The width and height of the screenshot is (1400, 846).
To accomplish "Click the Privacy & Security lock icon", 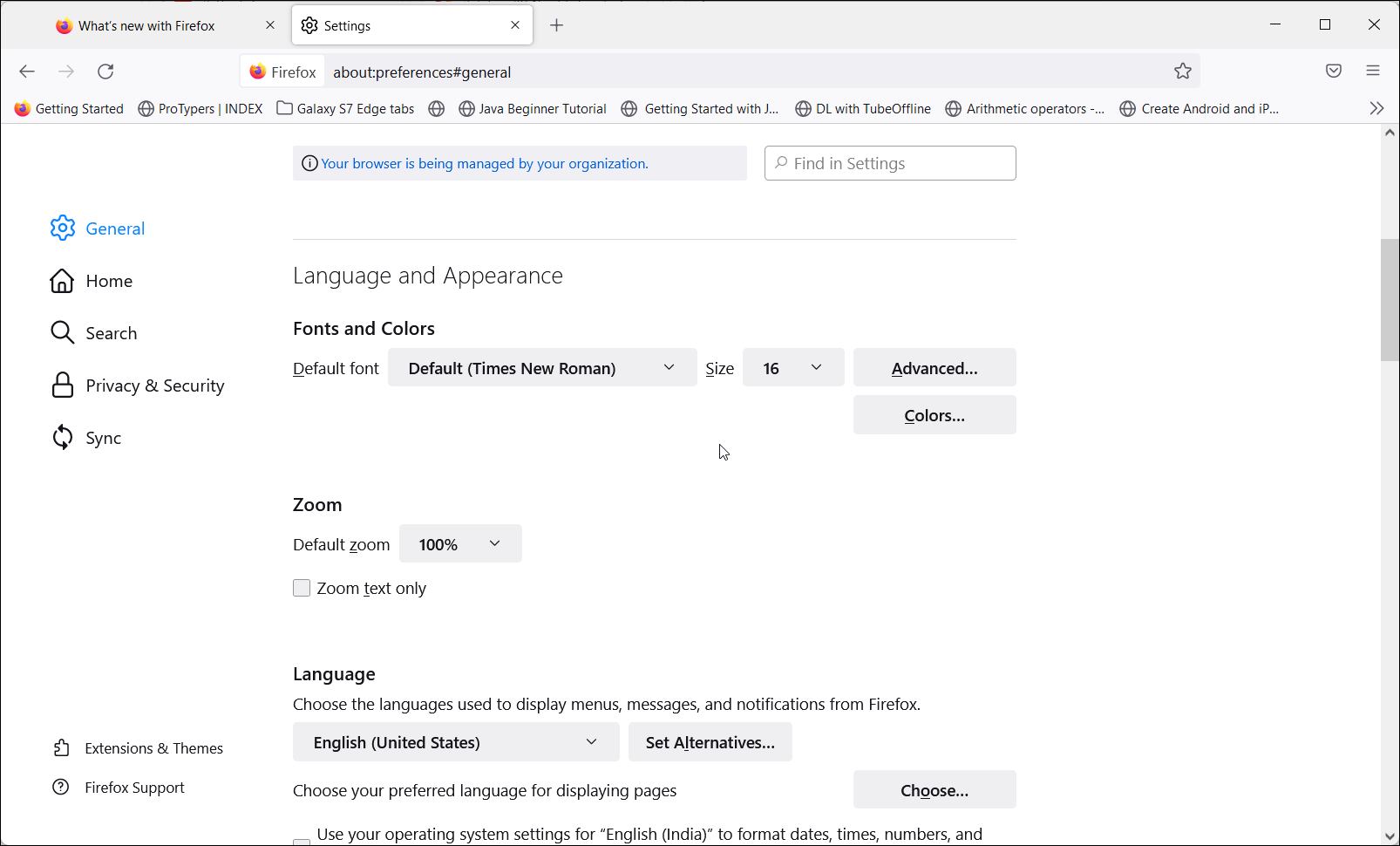I will pos(62,385).
